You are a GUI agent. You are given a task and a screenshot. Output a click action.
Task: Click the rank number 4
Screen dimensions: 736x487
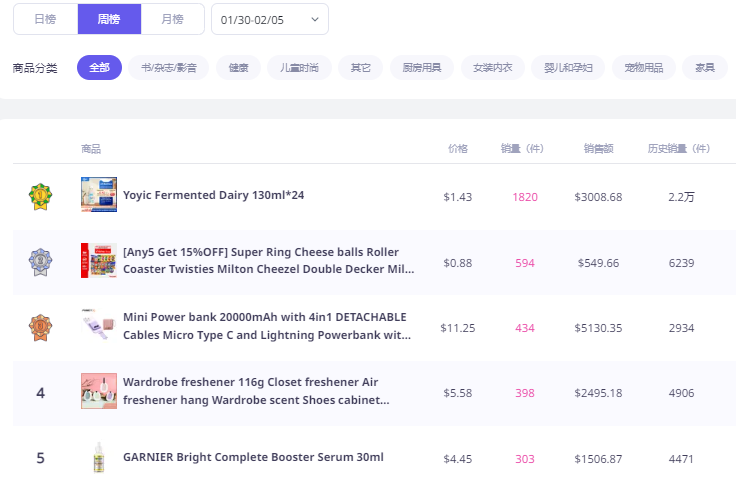coord(40,393)
